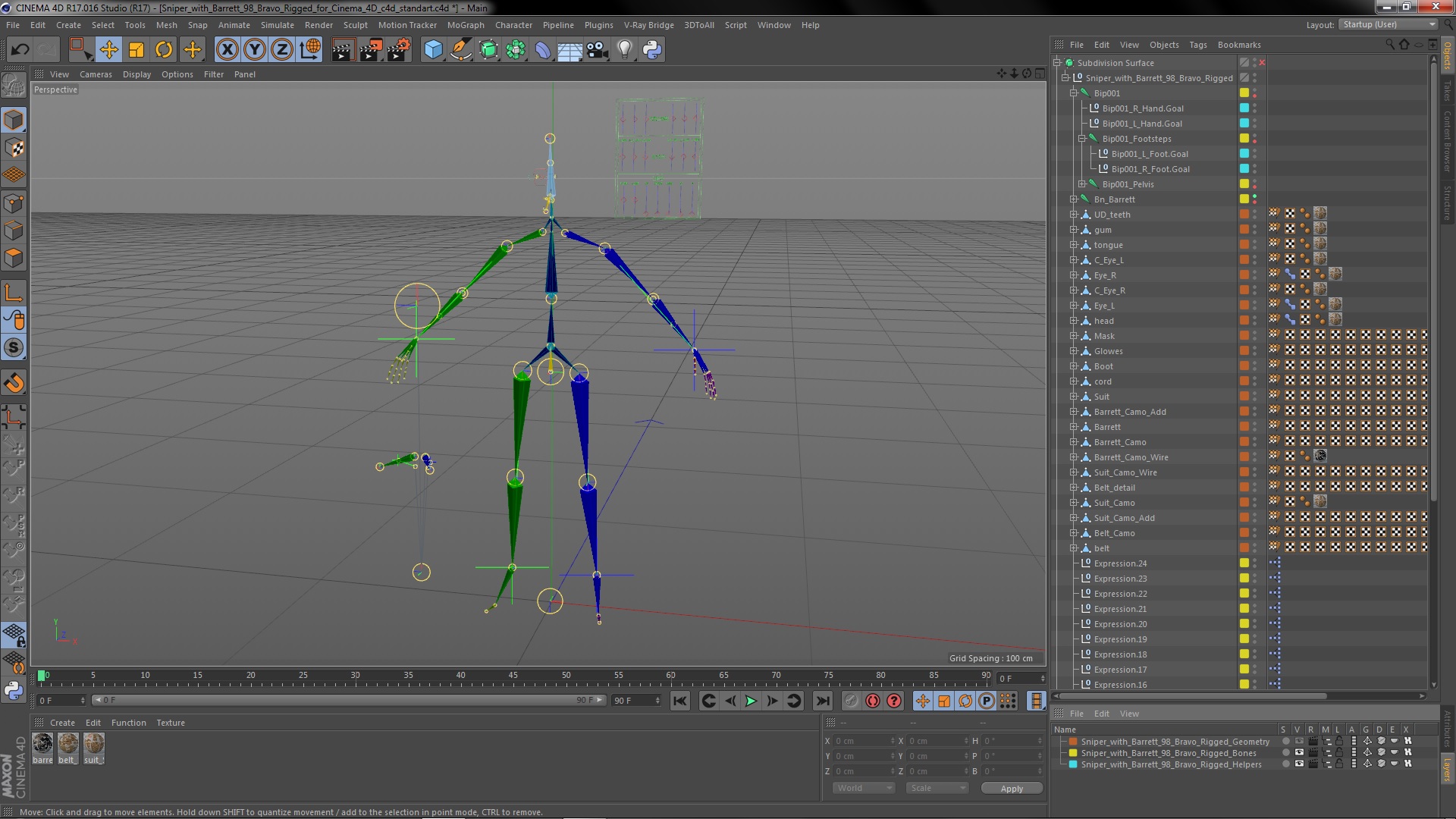
Task: Click the X position input field
Action: click(863, 741)
